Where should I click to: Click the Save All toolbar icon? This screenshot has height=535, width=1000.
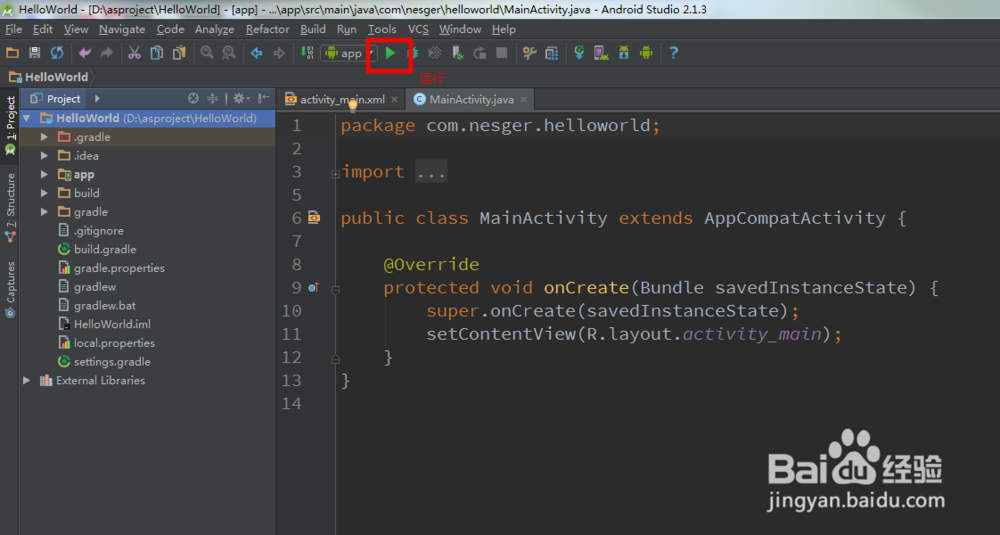coord(34,53)
